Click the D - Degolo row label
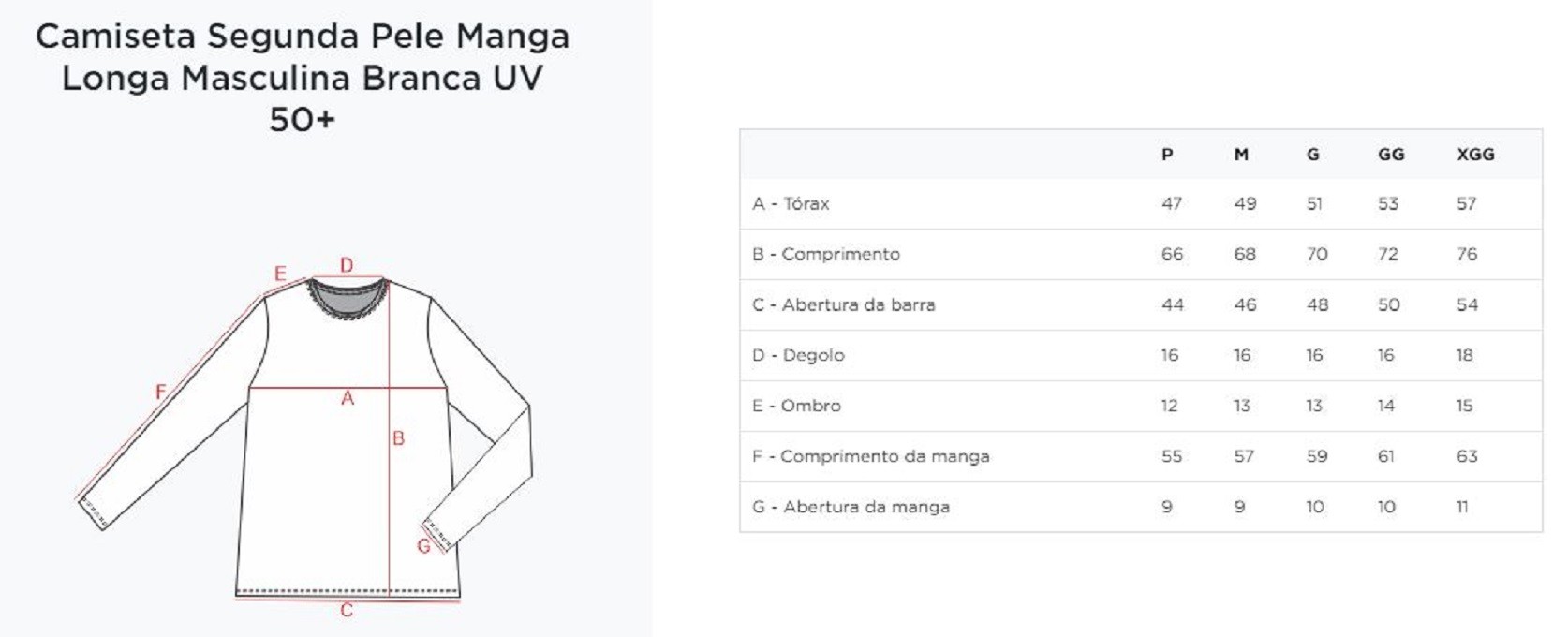The image size is (1568, 637). point(798,356)
